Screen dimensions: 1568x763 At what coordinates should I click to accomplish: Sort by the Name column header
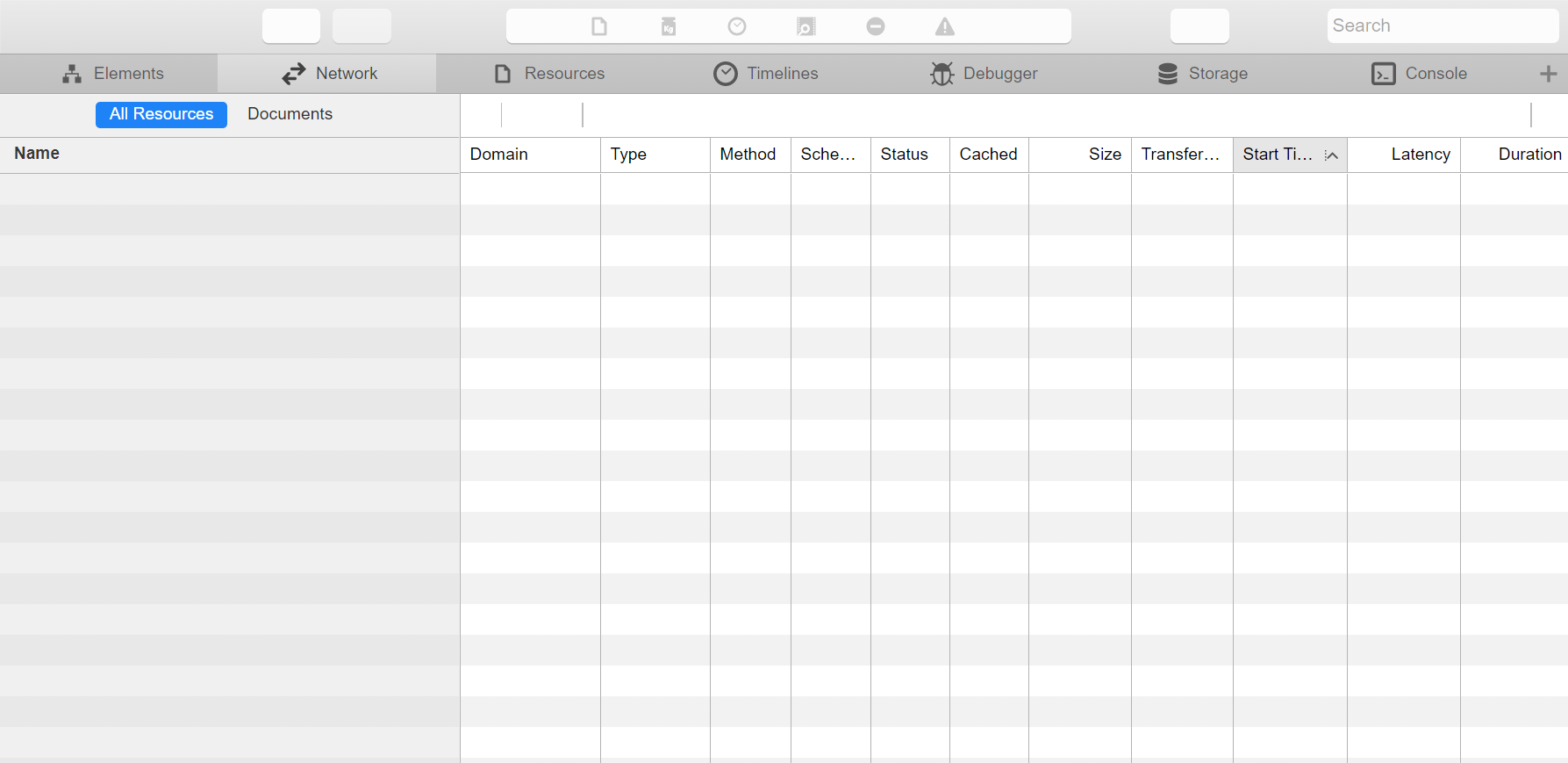pyautogui.click(x=230, y=155)
